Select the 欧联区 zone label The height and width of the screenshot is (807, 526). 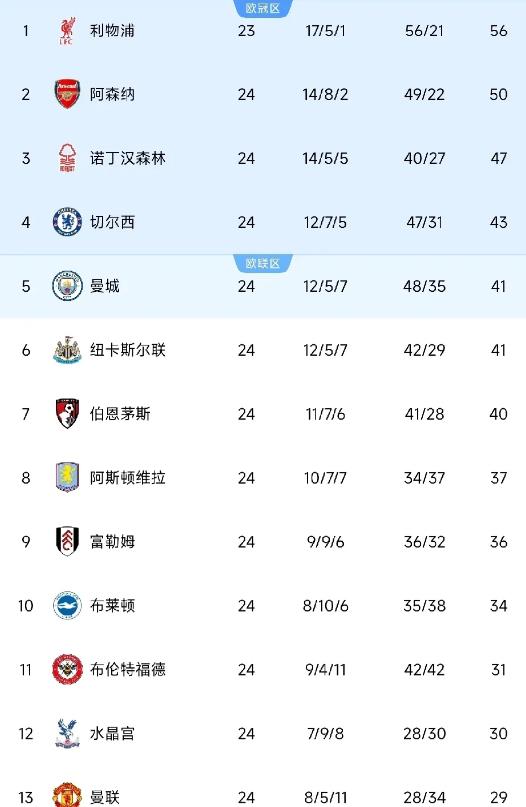262,263
